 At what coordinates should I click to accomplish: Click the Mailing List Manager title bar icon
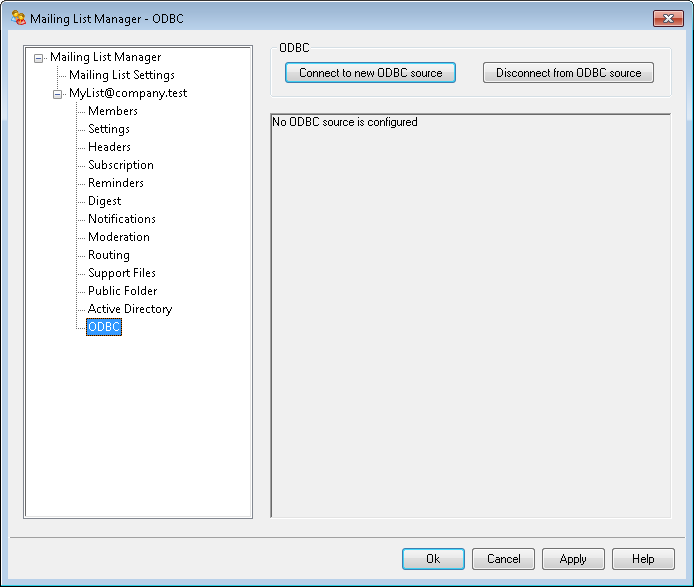(x=18, y=18)
